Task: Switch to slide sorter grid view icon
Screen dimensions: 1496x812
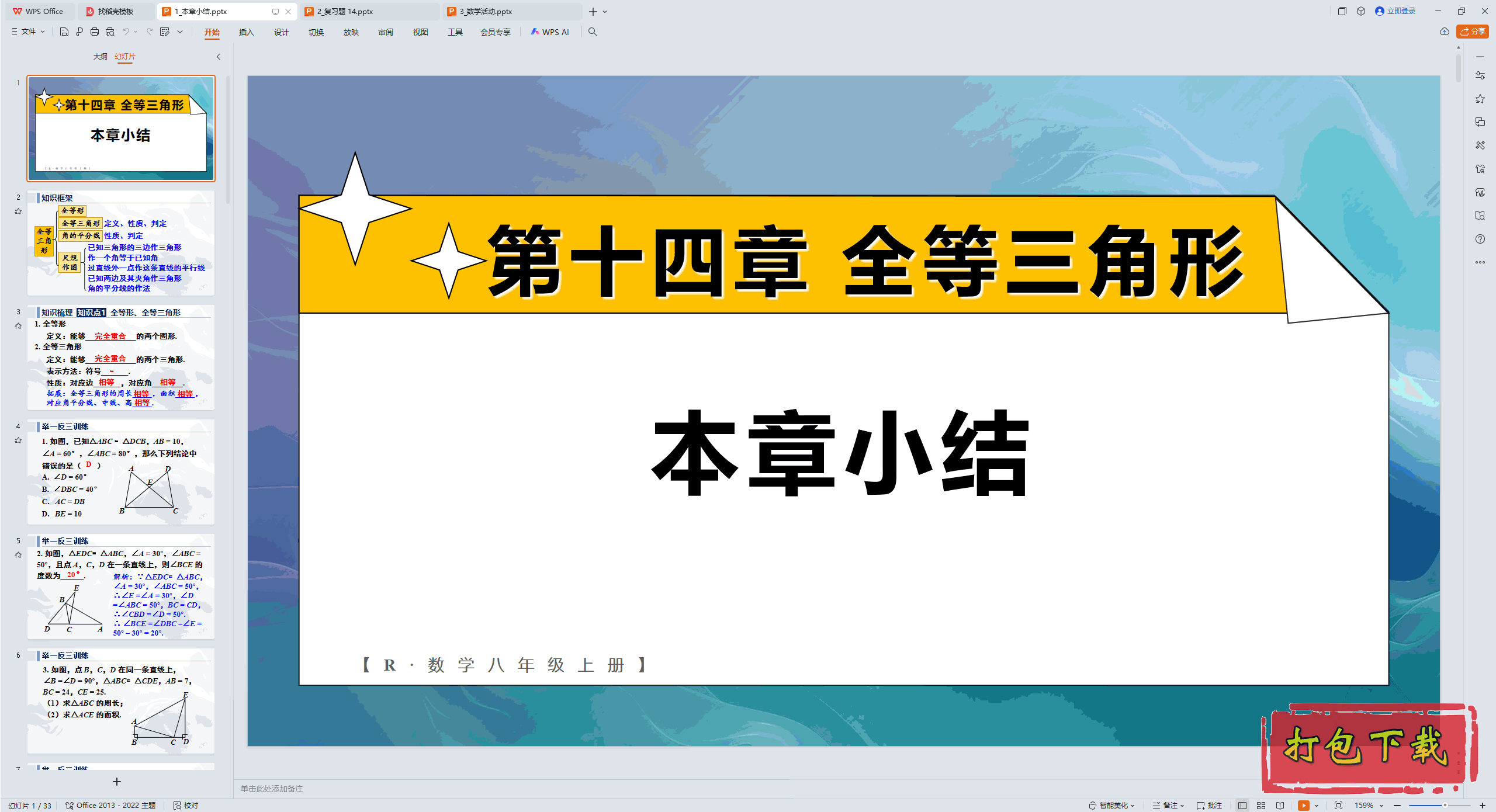Action: [x=1261, y=805]
